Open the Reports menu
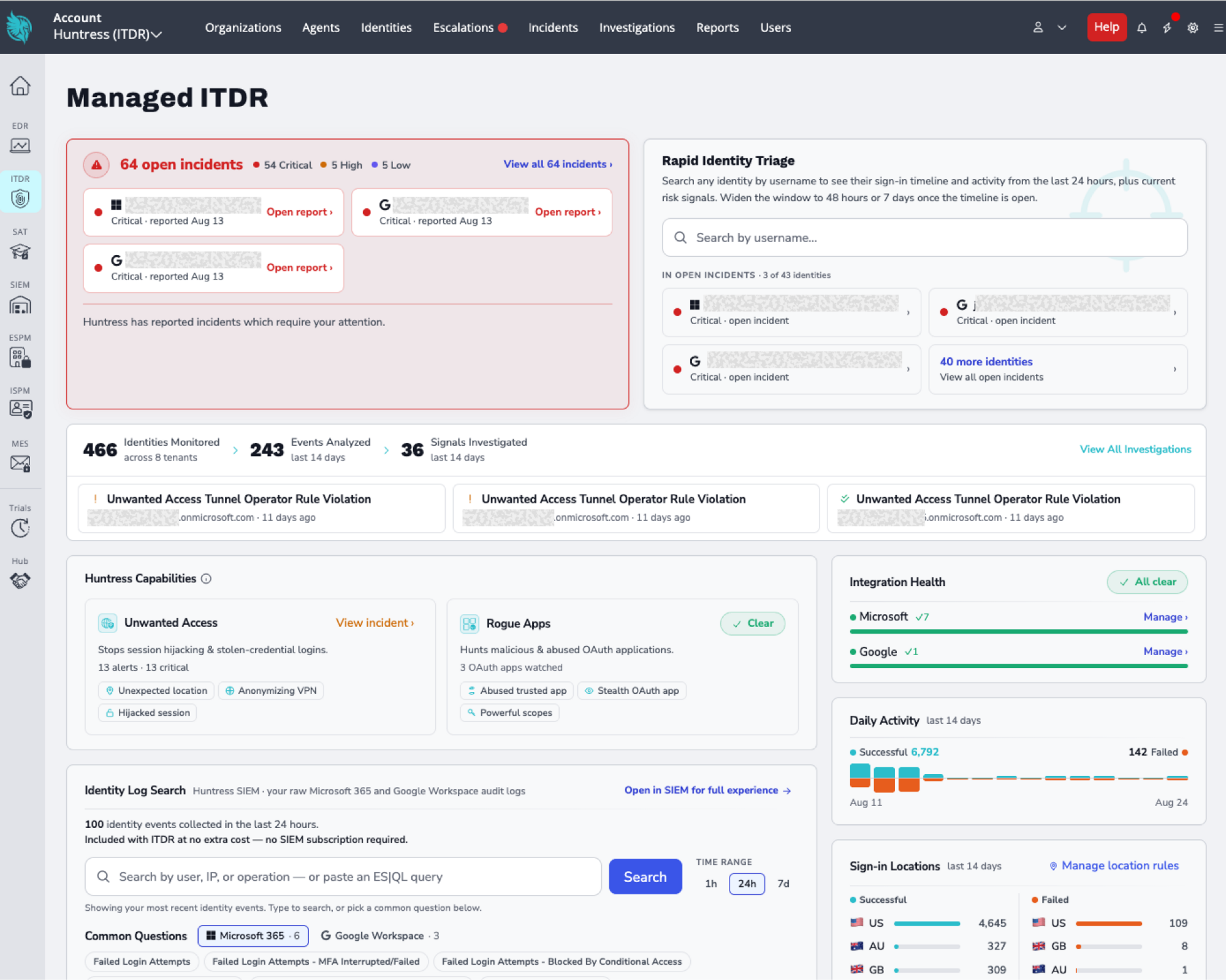Viewport: 1226px width, 980px height. point(717,28)
